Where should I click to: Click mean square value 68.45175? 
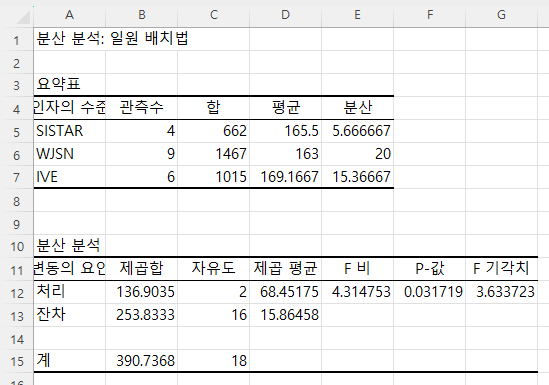285,292
